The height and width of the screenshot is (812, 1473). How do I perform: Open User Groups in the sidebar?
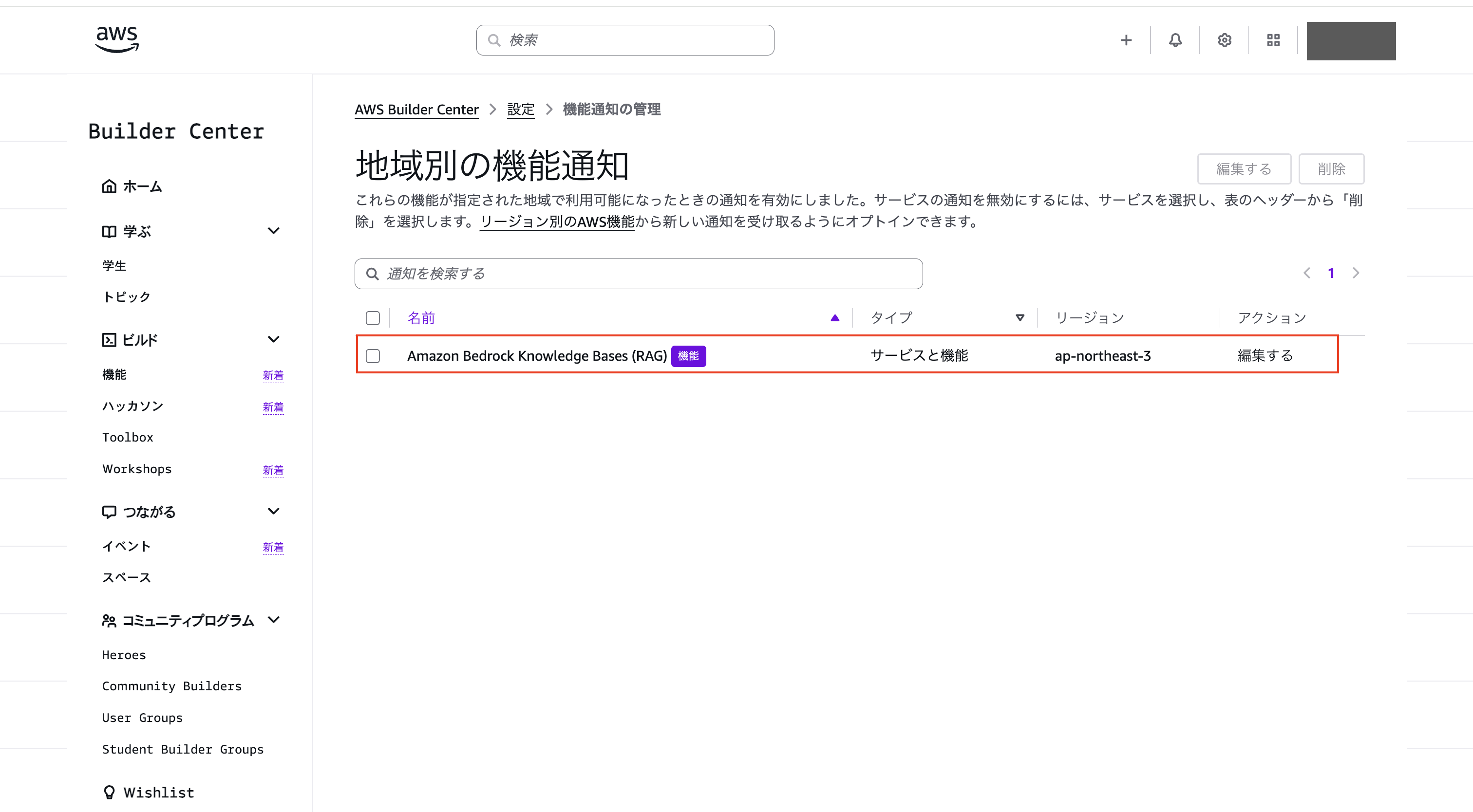click(142, 718)
